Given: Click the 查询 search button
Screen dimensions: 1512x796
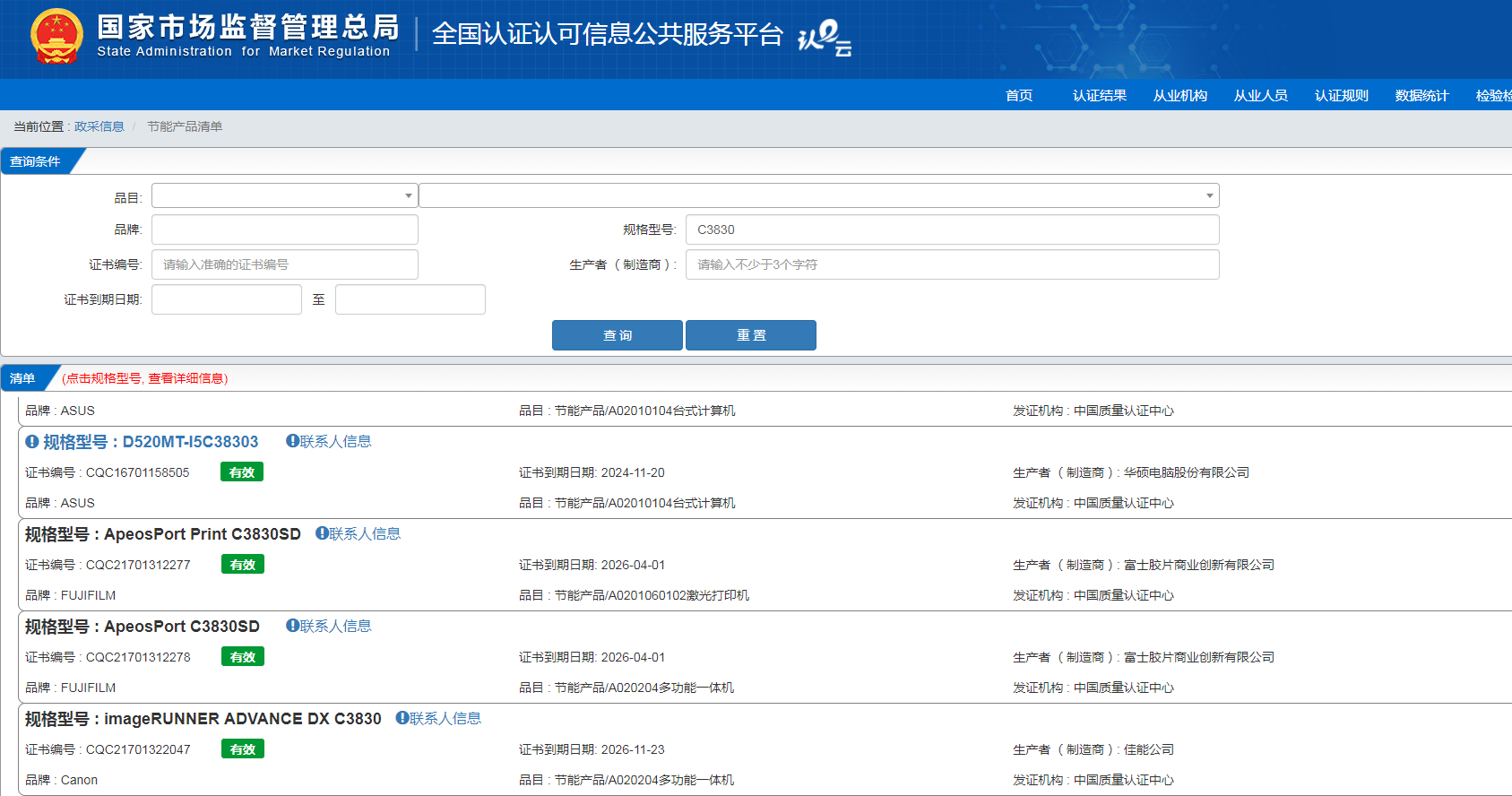Looking at the screenshot, I should [x=618, y=335].
